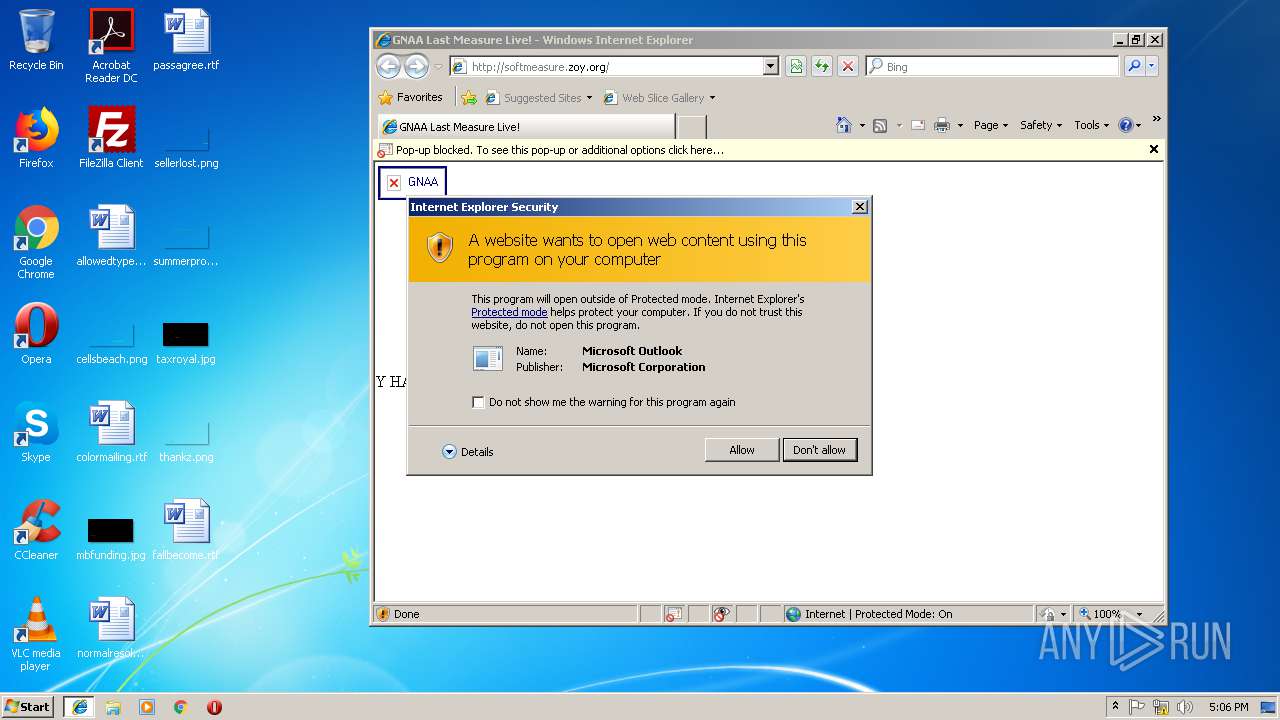Click Windows Explorer taskbar icon
Screen dimensions: 1280x720
(x=113, y=707)
